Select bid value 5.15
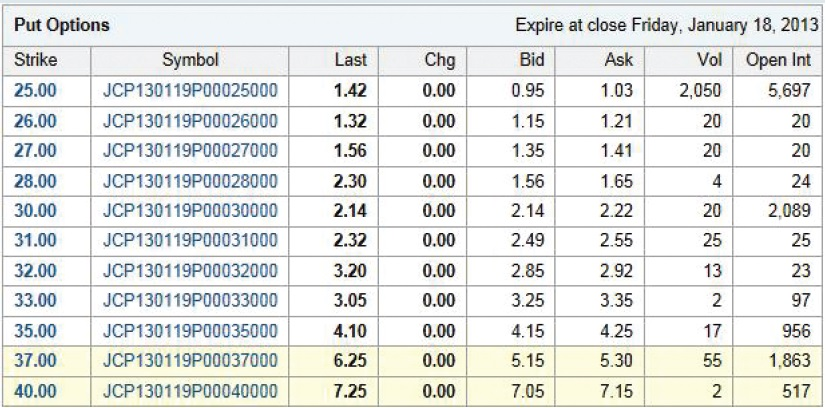826x408 pixels. tap(528, 361)
